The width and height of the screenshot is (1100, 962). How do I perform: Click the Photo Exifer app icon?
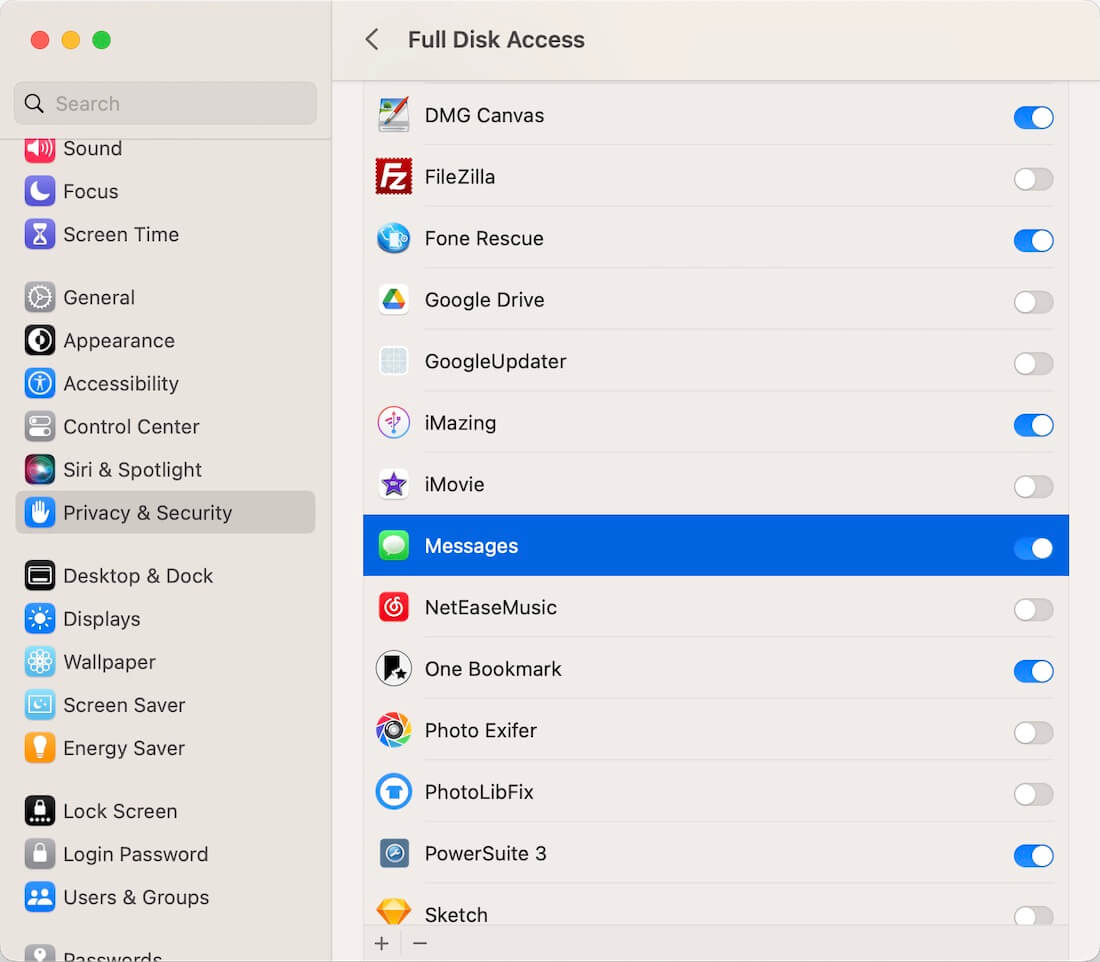[394, 730]
